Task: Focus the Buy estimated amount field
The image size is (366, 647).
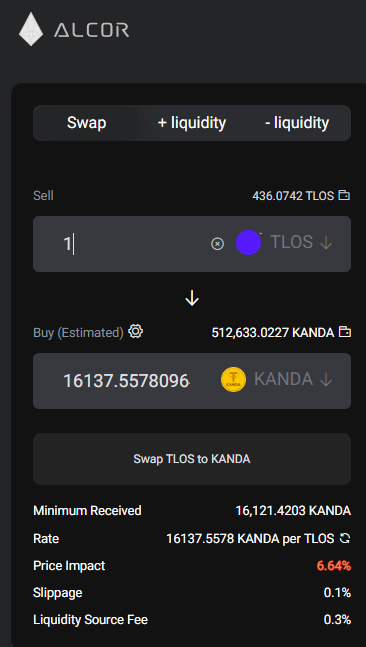Action: point(127,381)
